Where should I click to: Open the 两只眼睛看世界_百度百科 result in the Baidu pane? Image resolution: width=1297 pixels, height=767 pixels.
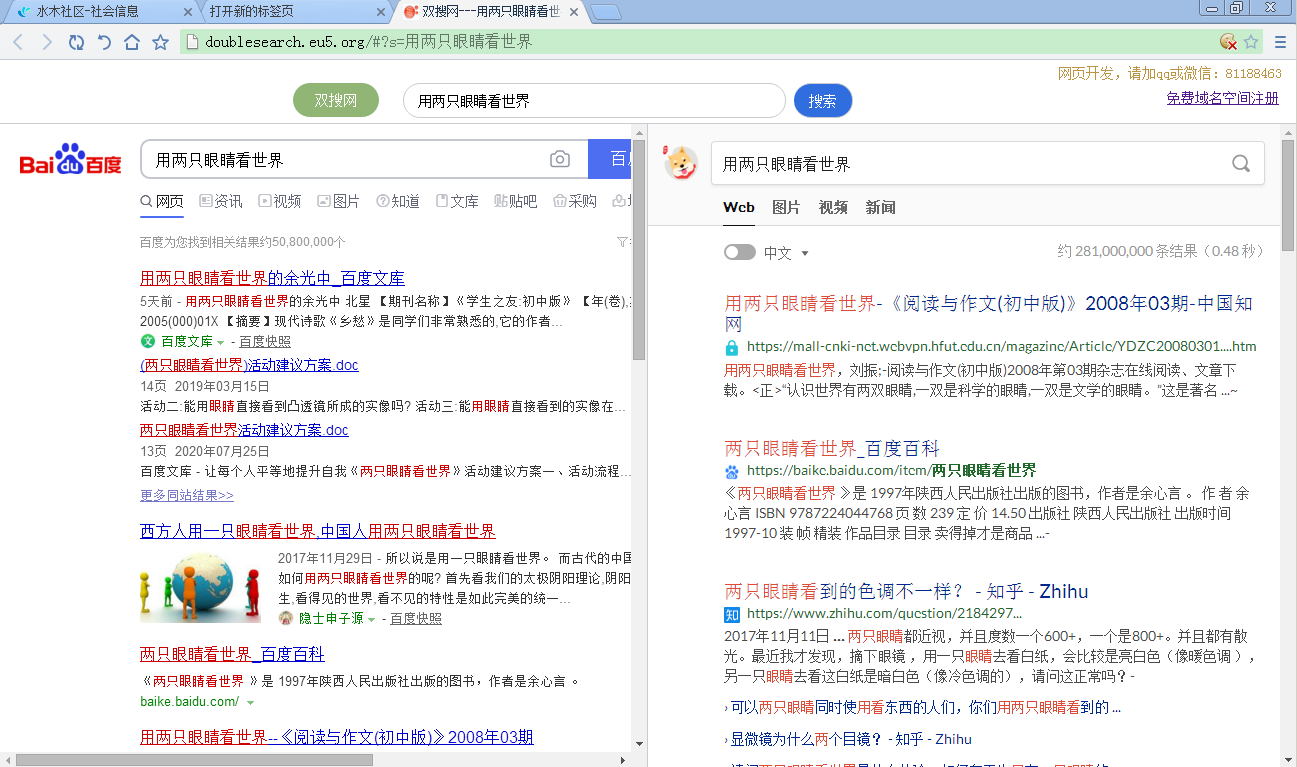point(232,654)
